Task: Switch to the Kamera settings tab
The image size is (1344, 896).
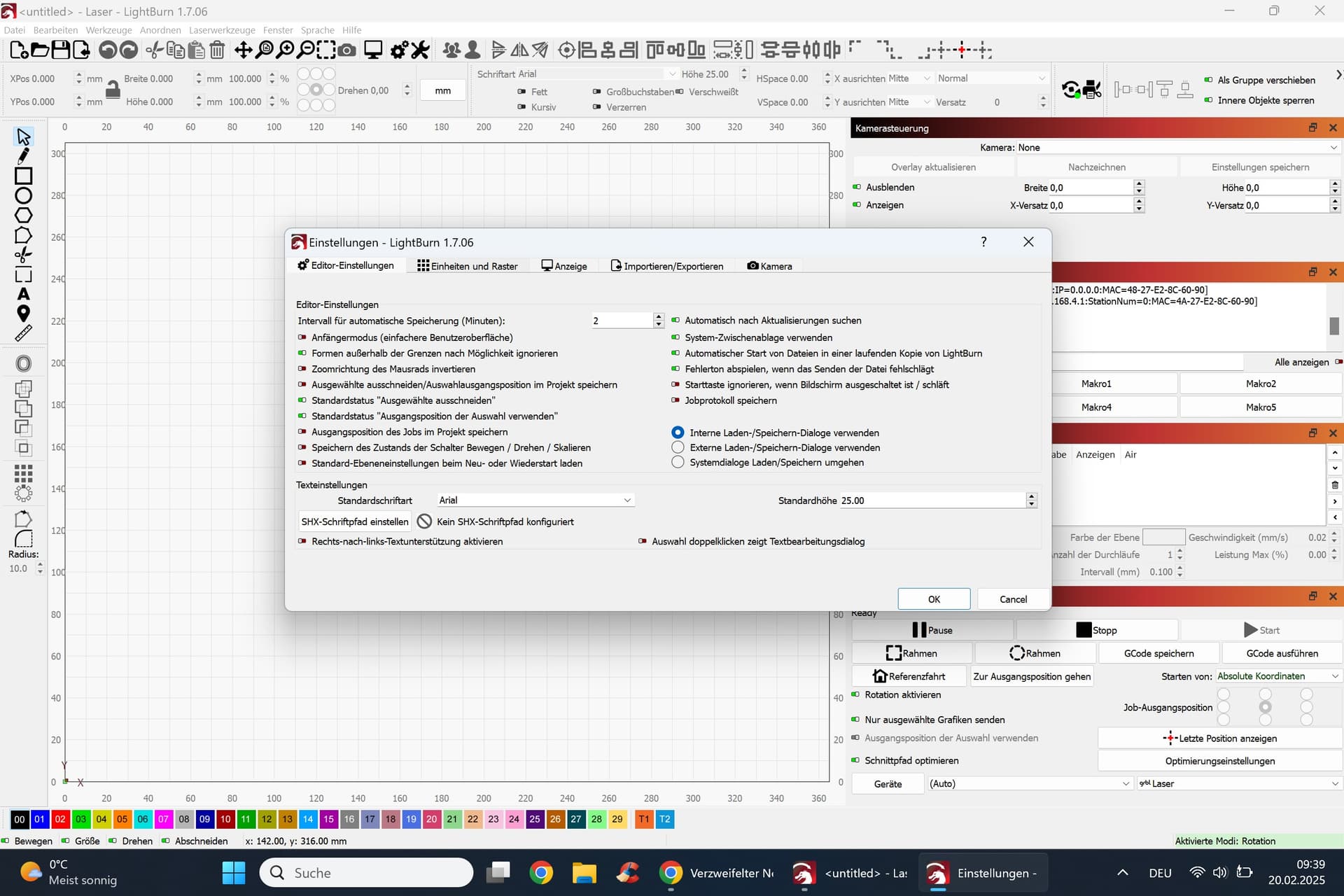Action: coord(769,266)
